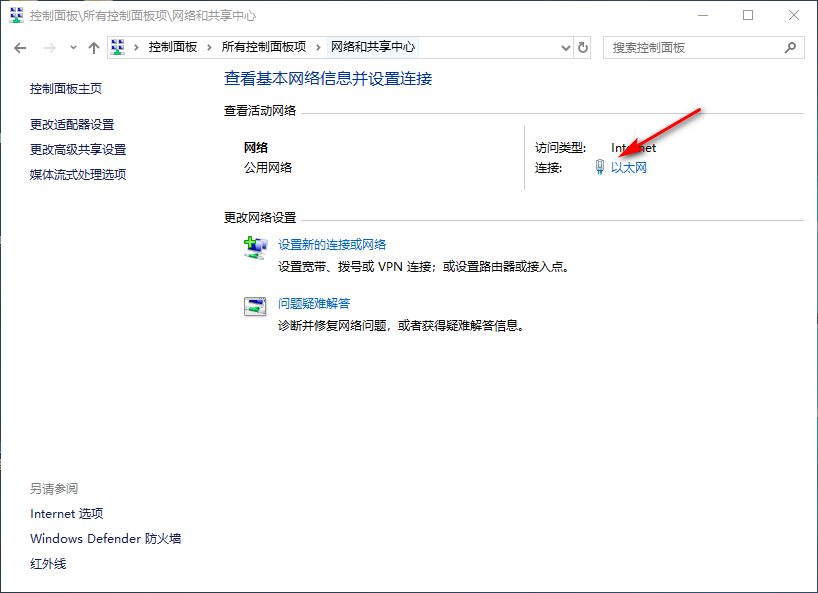Screen dimensions: 818x593
Task: Open Windows Defender 防火墙 link
Action: click(x=105, y=539)
